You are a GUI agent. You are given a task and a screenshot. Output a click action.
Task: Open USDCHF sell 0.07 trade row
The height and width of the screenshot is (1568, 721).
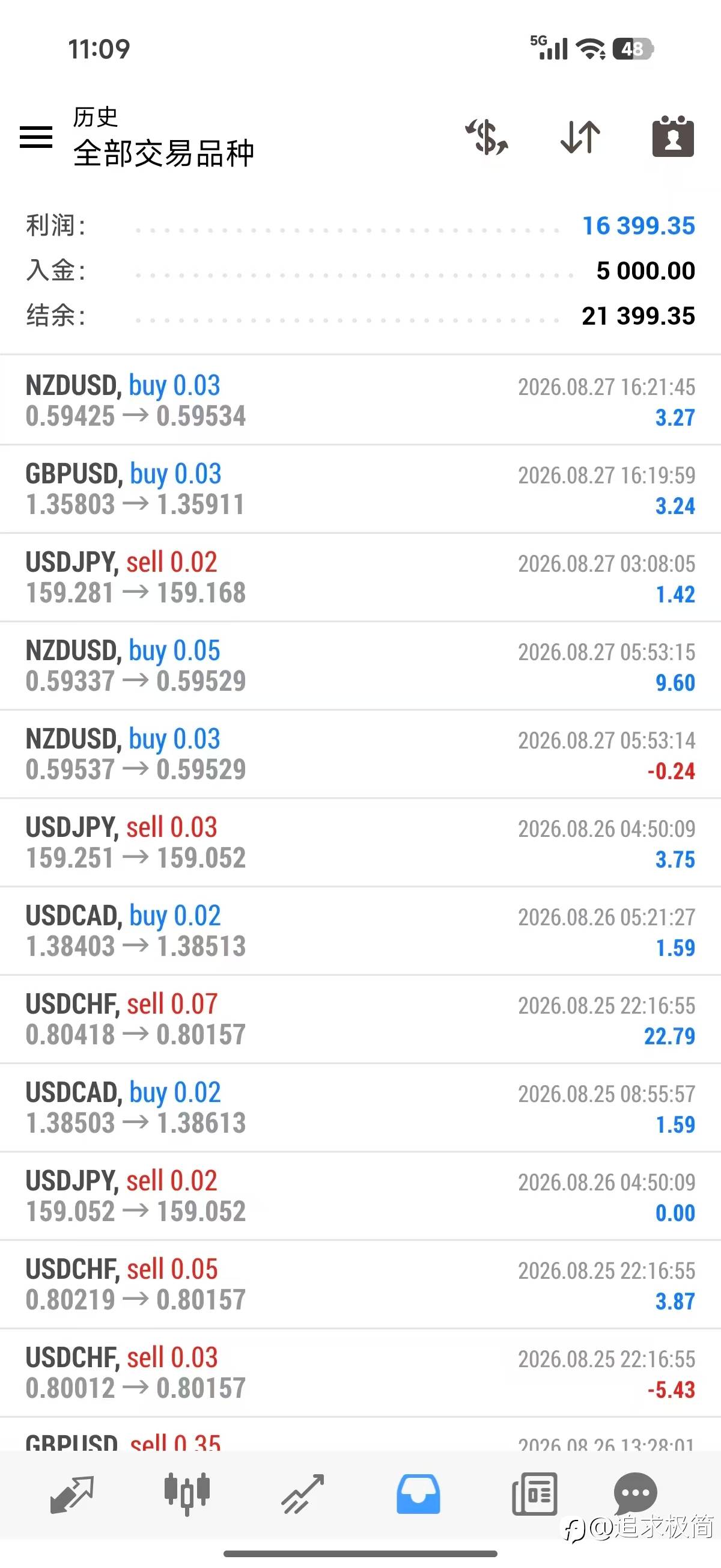point(360,1019)
